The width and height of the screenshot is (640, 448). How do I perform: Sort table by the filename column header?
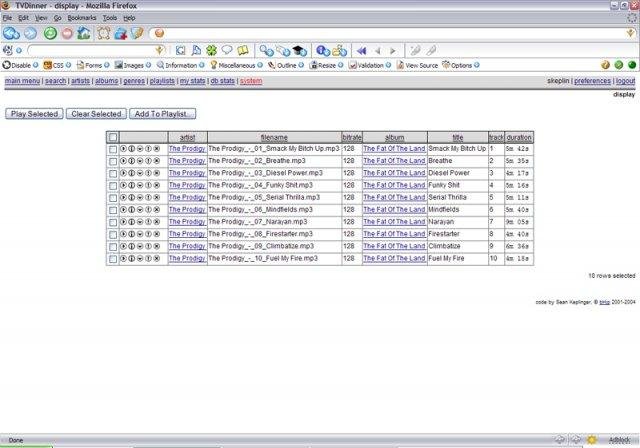click(274, 138)
